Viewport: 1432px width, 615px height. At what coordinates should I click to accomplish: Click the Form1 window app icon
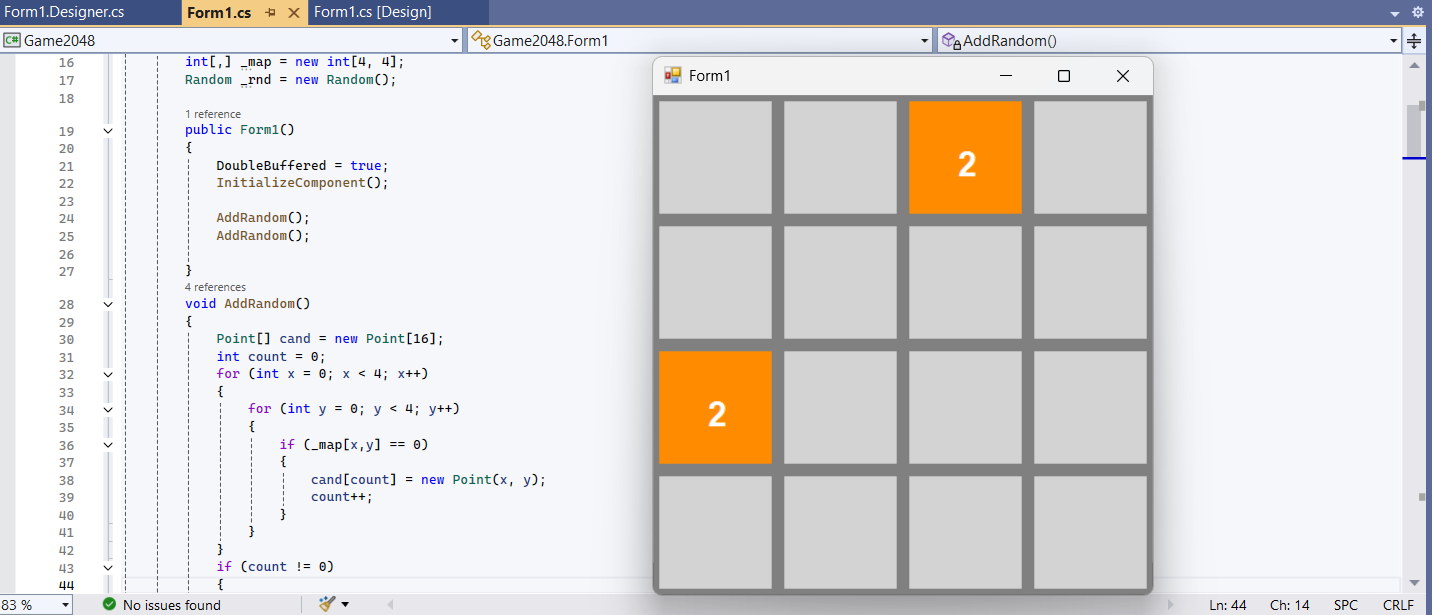[673, 75]
